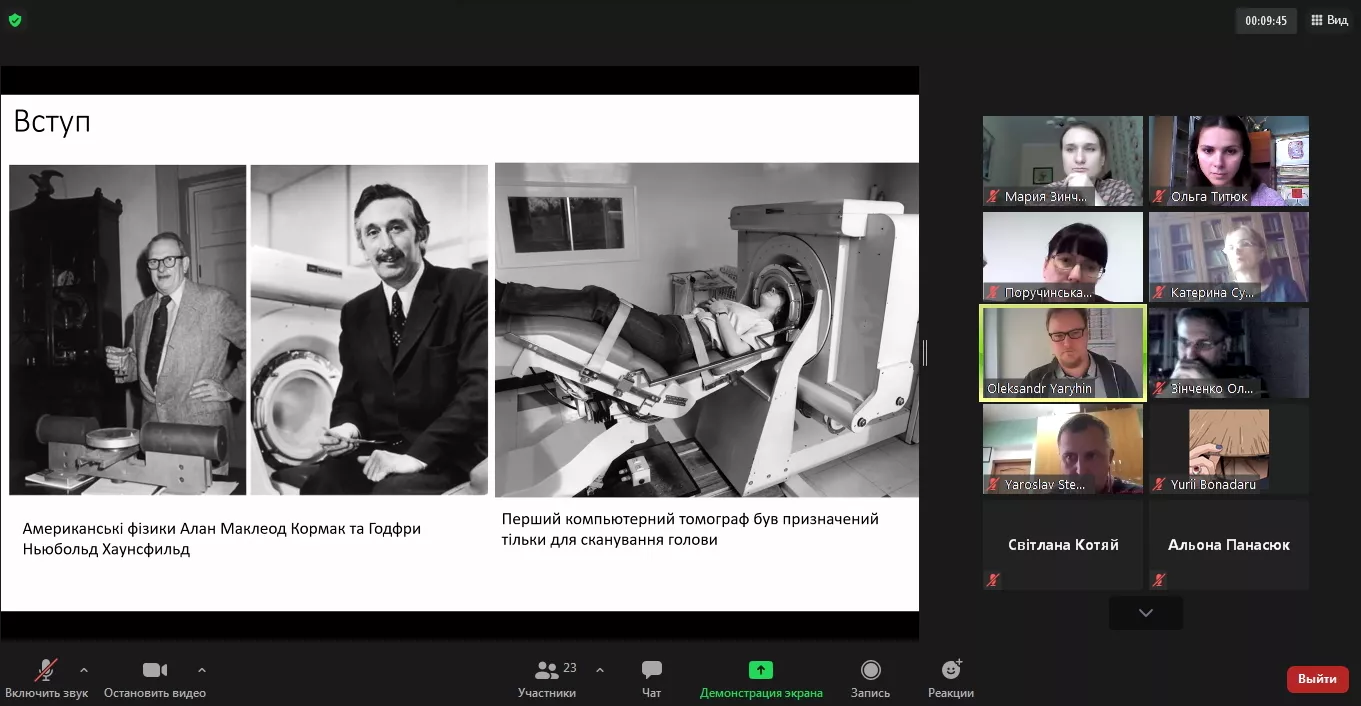Click muted mic icon on Світлана Котяй tile
The width and height of the screenshot is (1361, 706).
tap(993, 579)
